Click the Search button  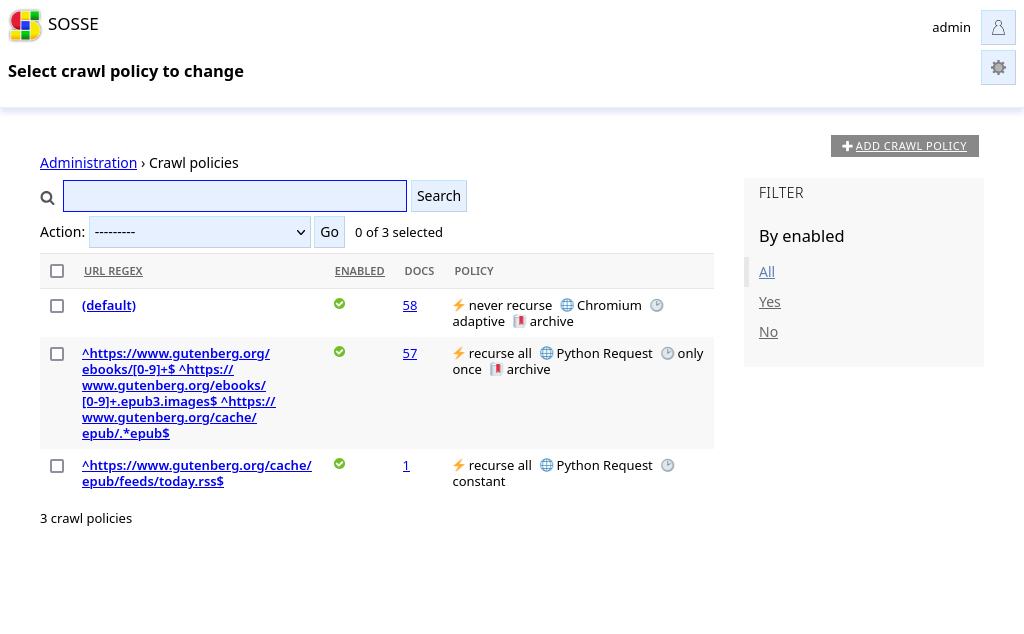point(439,196)
